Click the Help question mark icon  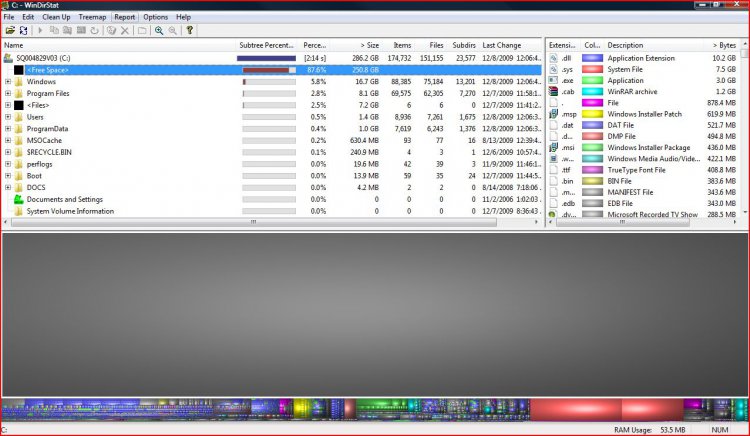coord(189,31)
